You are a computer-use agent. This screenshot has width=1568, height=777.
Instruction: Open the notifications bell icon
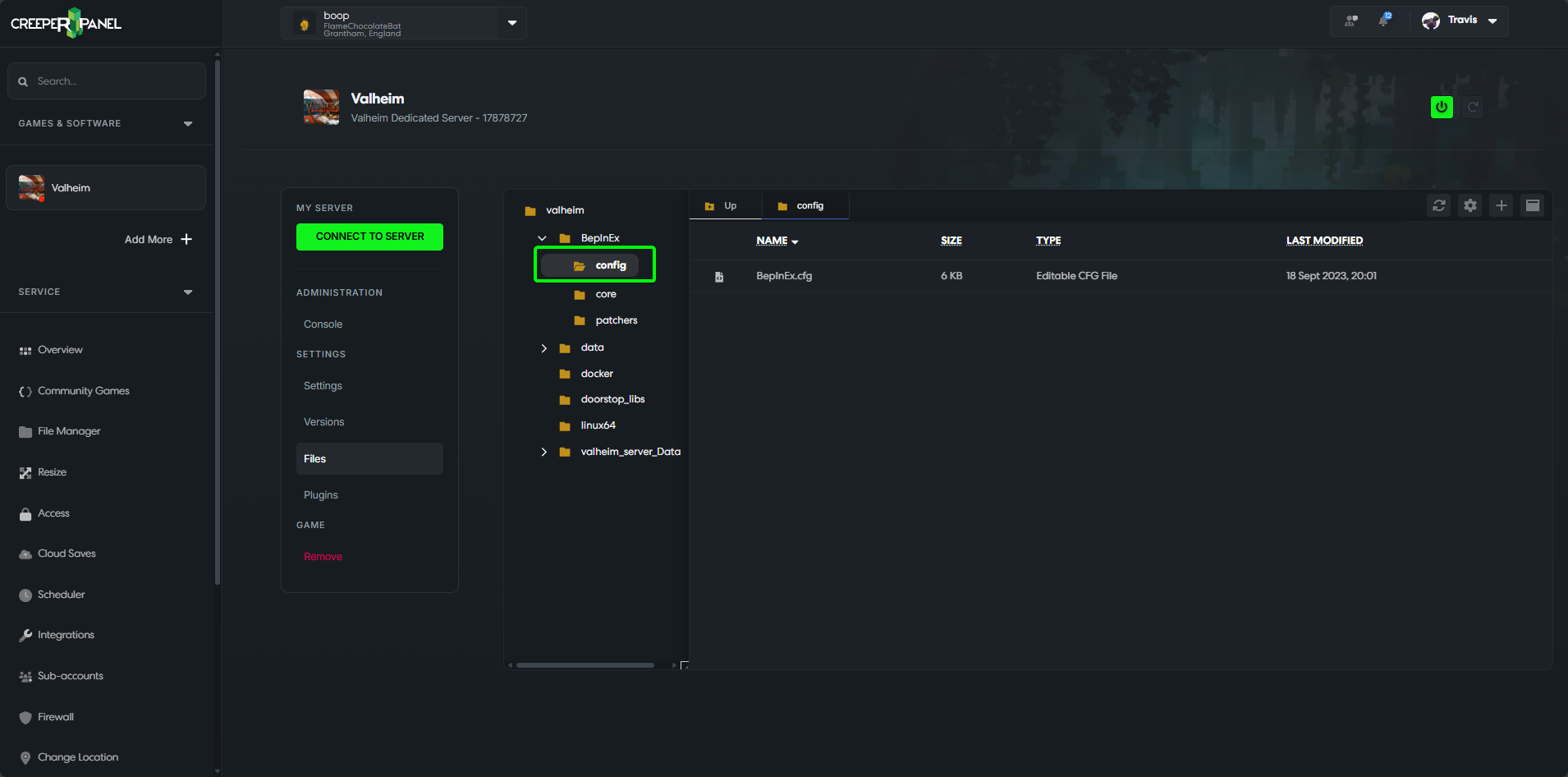click(x=1384, y=20)
